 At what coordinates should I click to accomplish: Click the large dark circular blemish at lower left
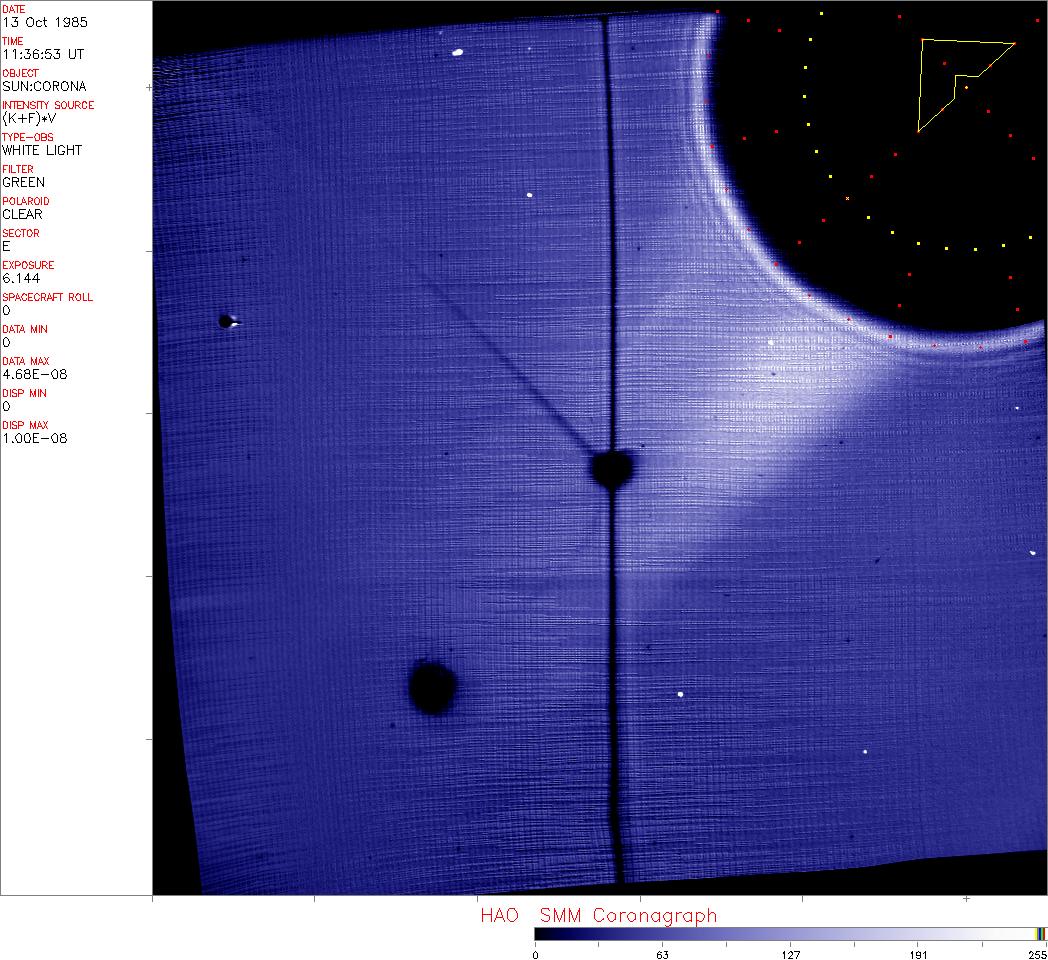pyautogui.click(x=433, y=687)
